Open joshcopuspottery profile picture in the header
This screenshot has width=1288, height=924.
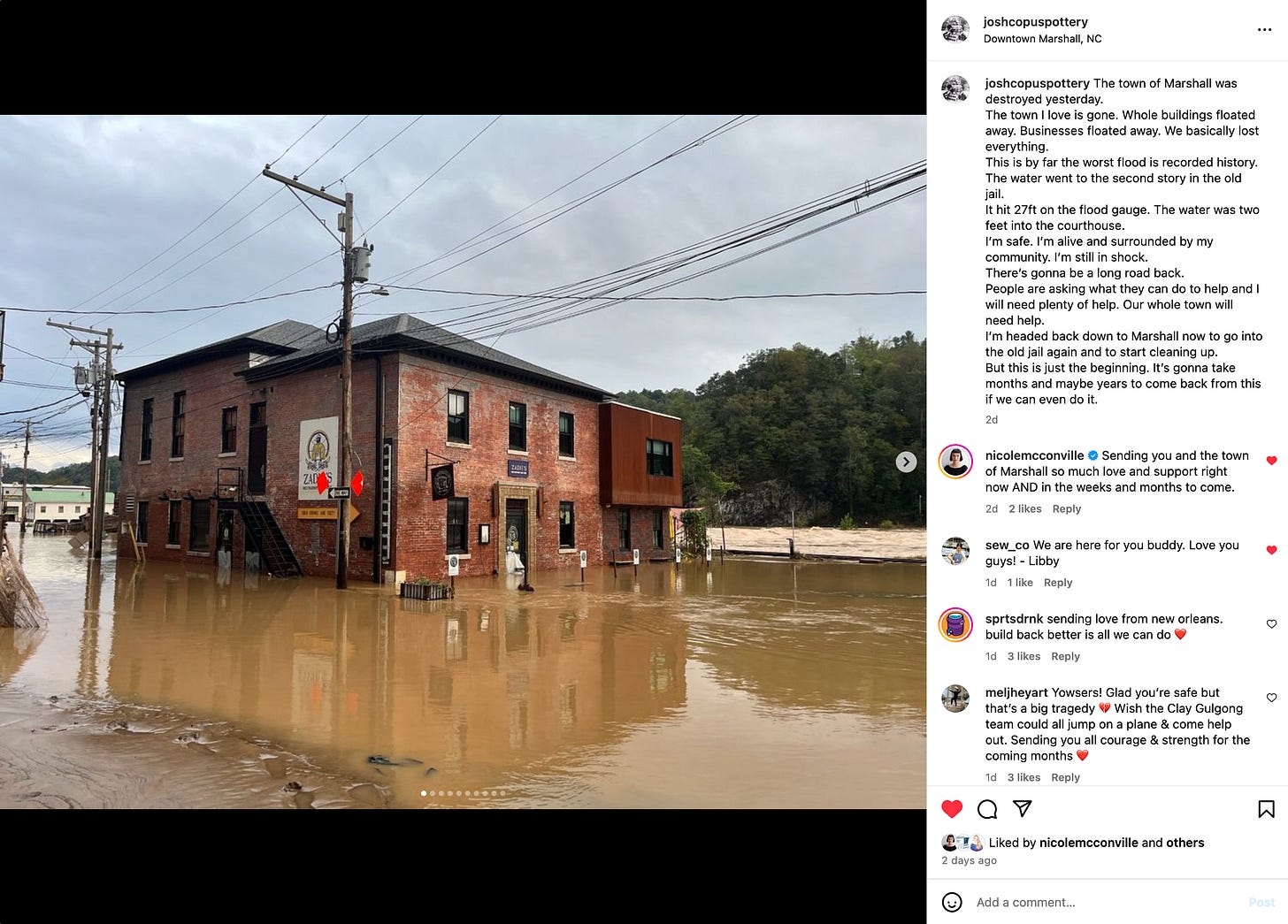coord(955,29)
